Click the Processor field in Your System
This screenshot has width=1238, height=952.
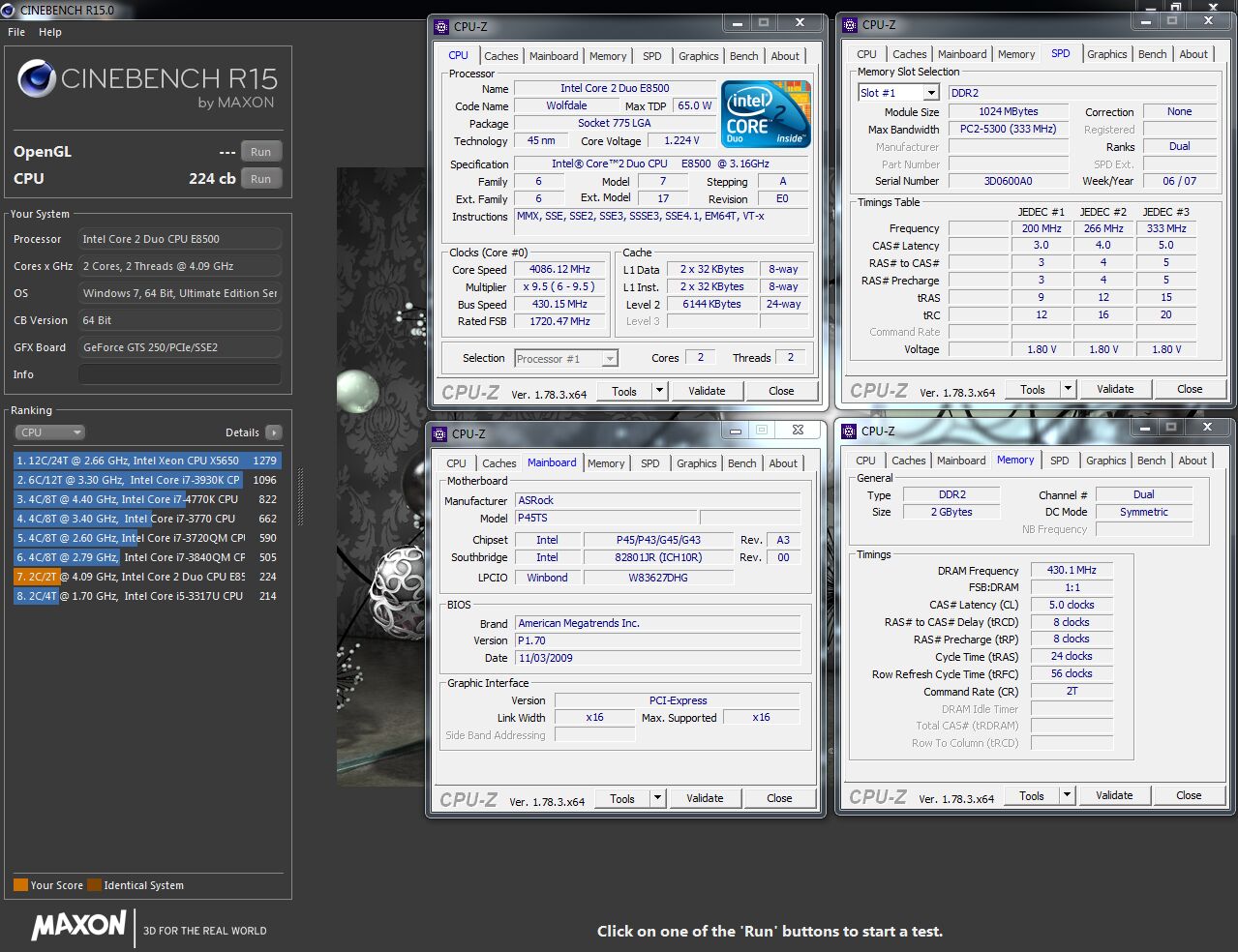tap(180, 239)
